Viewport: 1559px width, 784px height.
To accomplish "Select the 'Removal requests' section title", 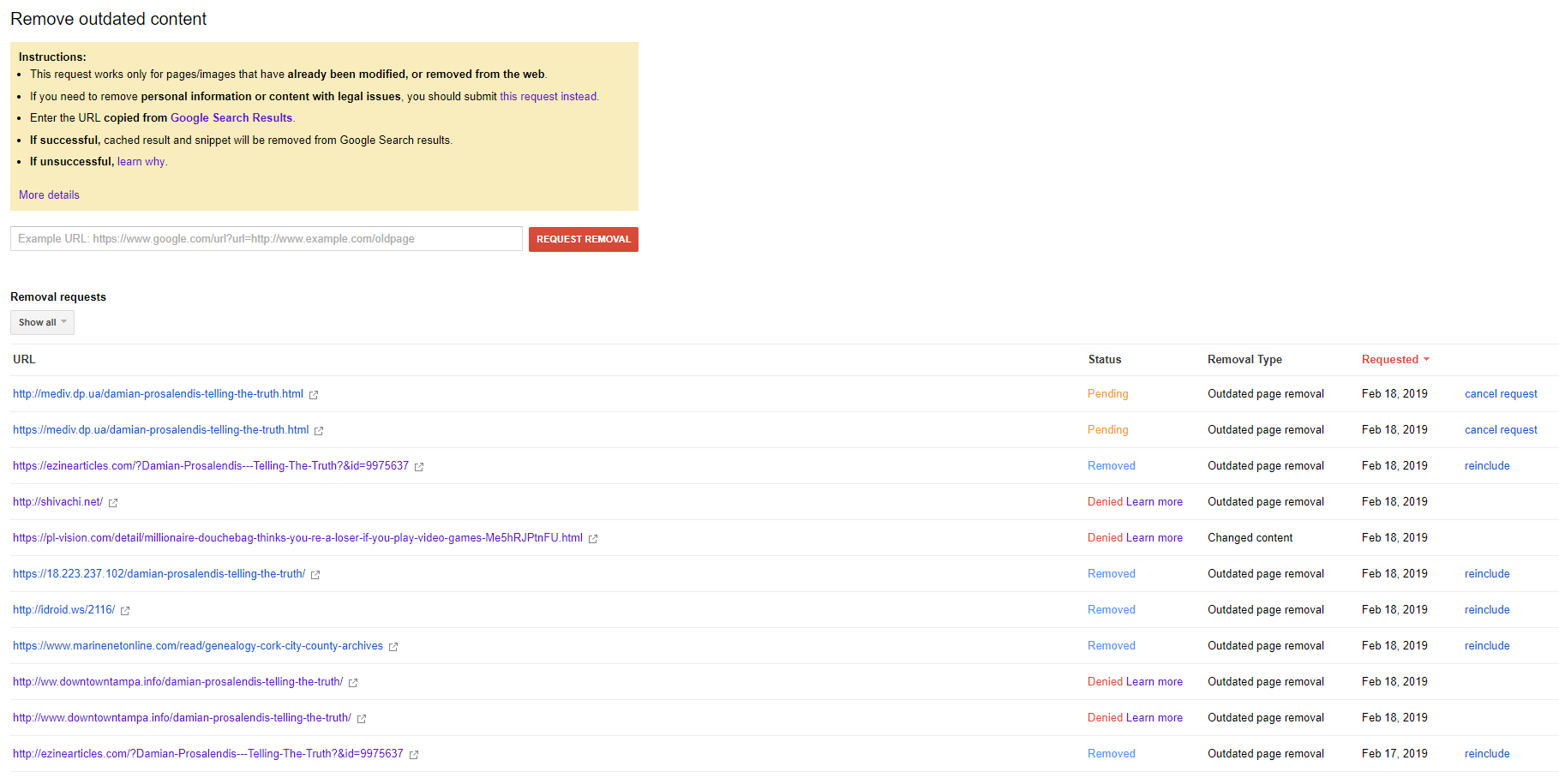I will [x=58, y=297].
